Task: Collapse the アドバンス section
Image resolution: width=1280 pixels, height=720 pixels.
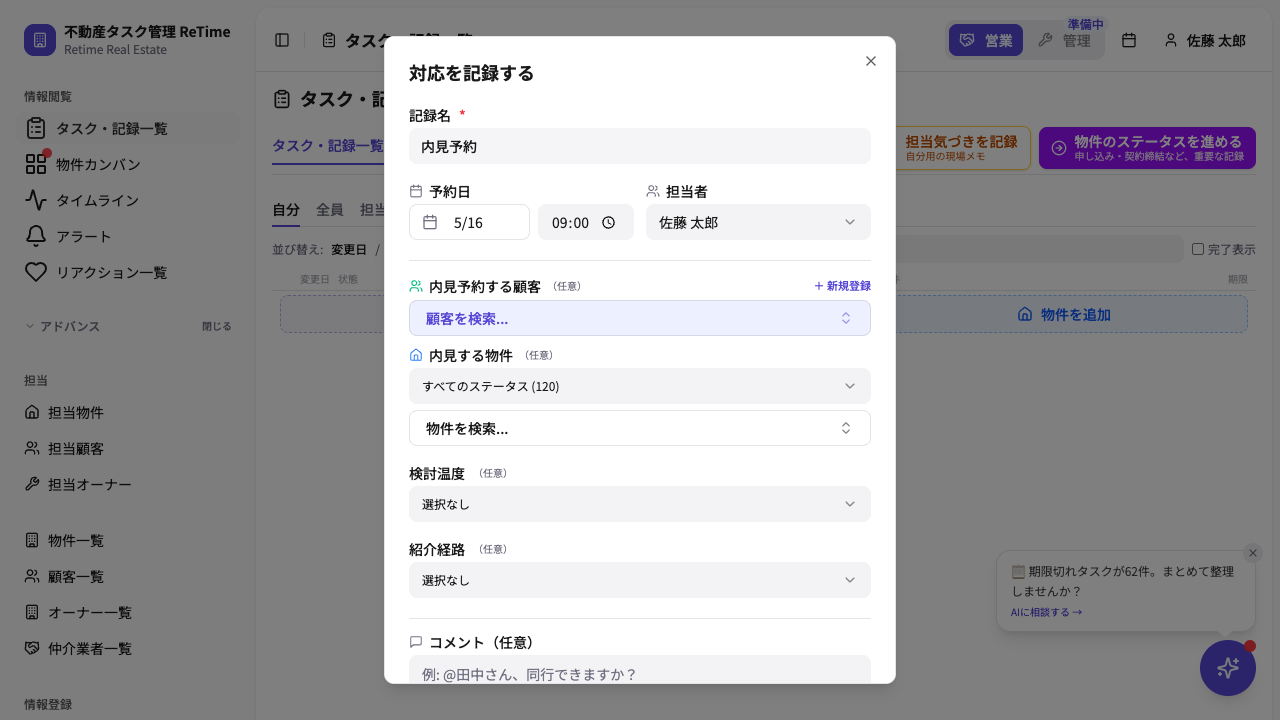Action: click(x=62, y=326)
